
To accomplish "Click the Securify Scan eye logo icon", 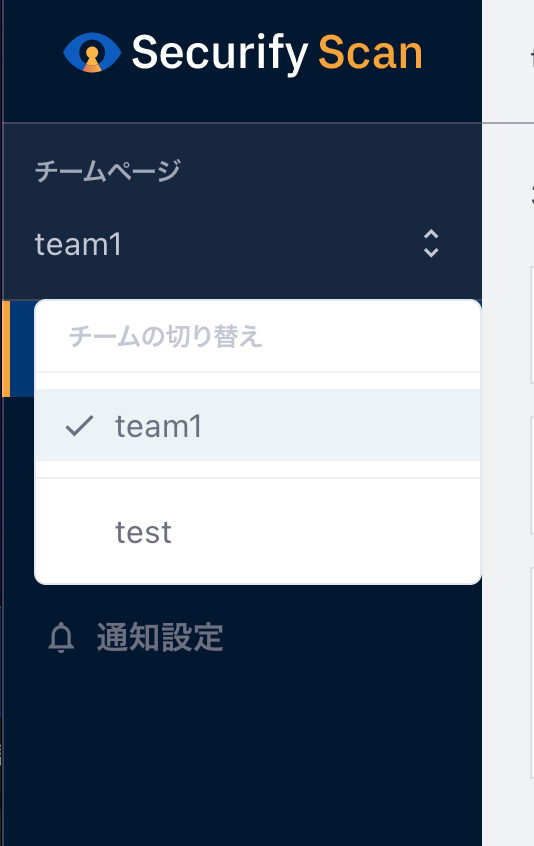I will (x=92, y=53).
